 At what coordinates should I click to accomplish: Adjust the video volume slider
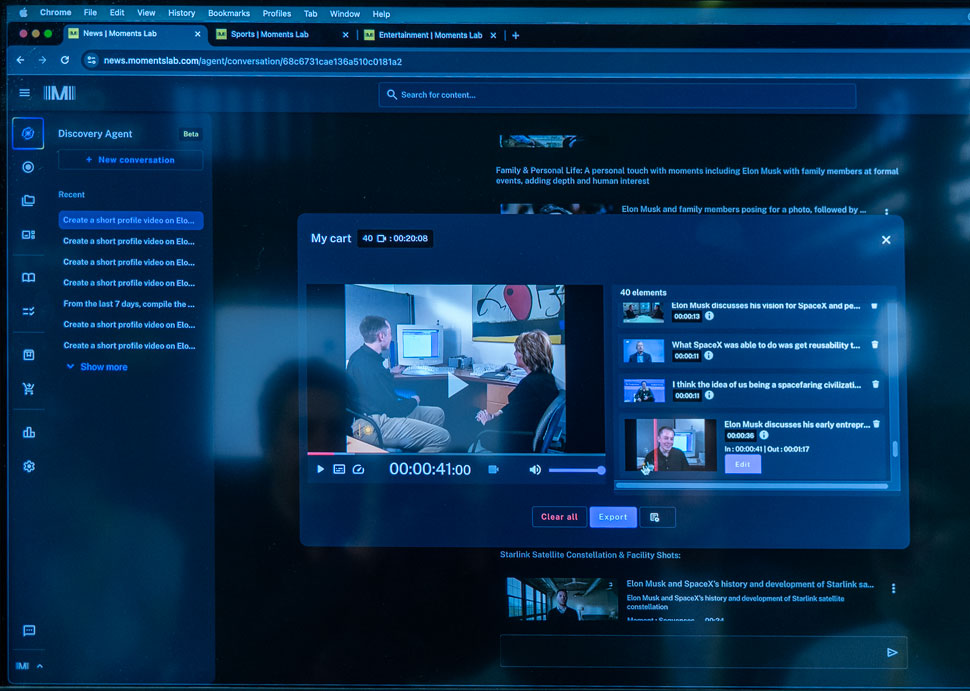[575, 470]
